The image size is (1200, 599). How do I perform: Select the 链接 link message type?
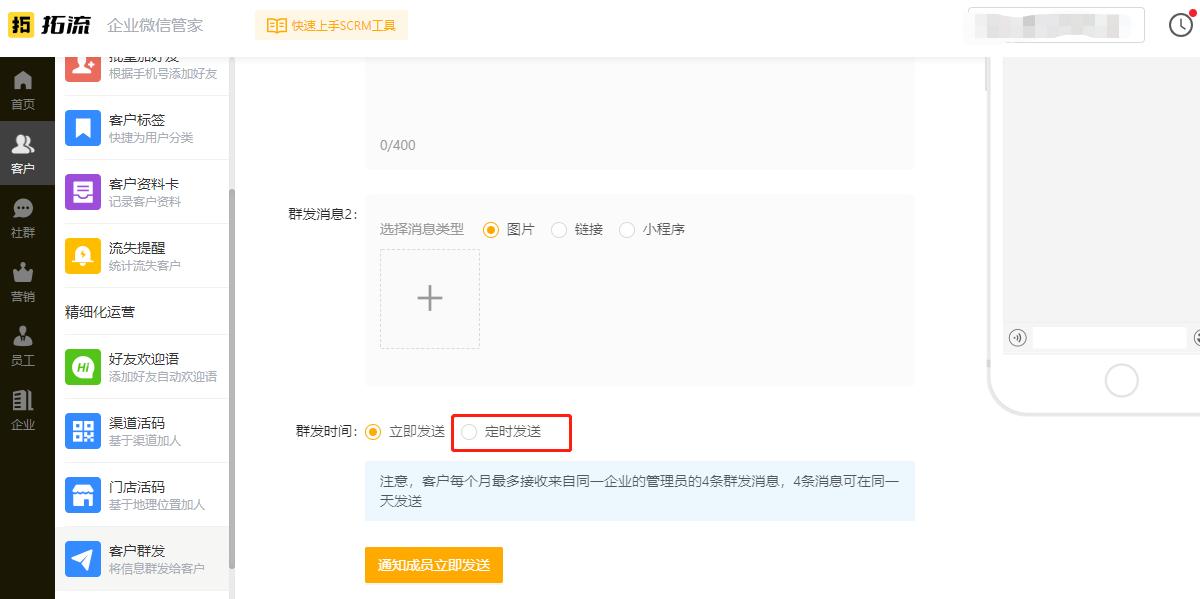tap(558, 229)
